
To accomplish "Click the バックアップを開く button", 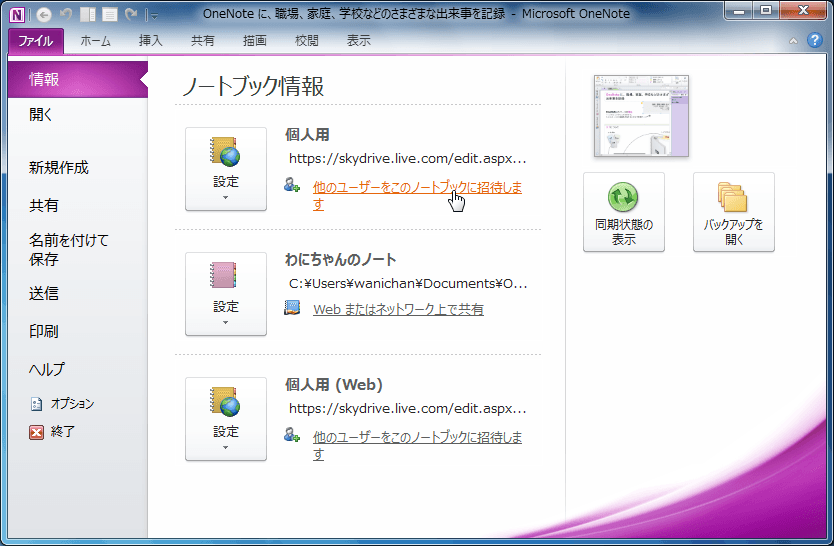I will pos(733,212).
